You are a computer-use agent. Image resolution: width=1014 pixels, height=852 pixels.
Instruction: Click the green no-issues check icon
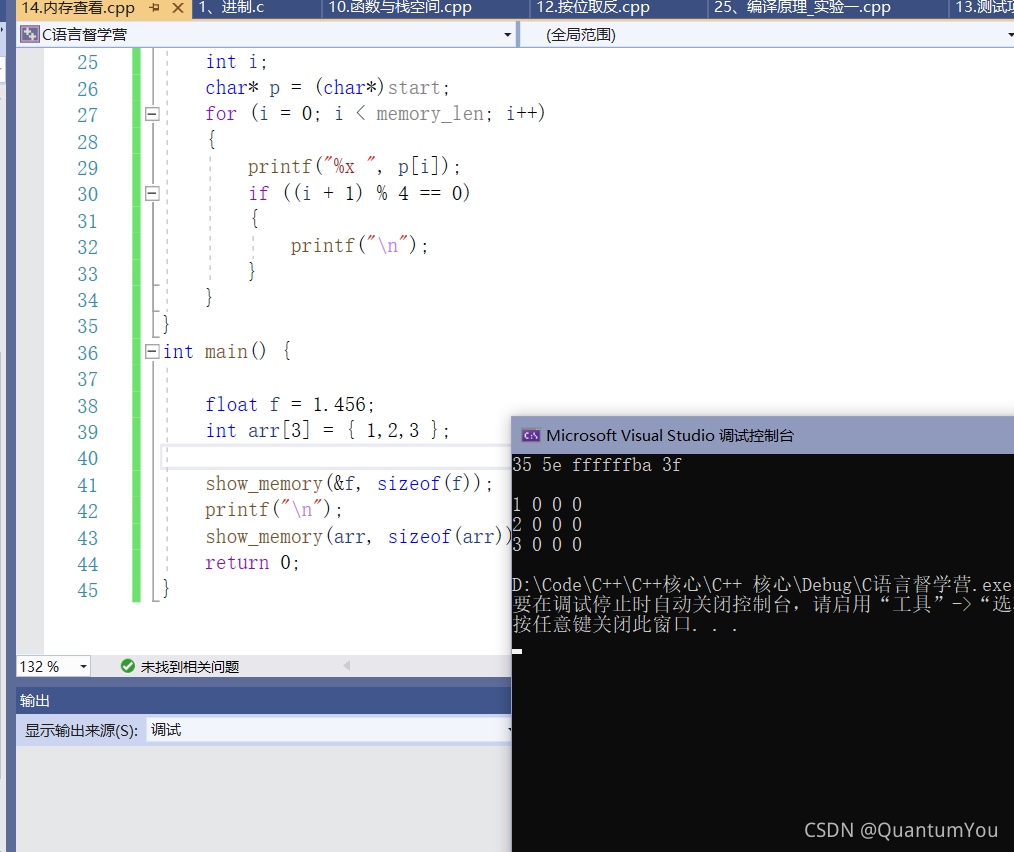click(x=128, y=666)
